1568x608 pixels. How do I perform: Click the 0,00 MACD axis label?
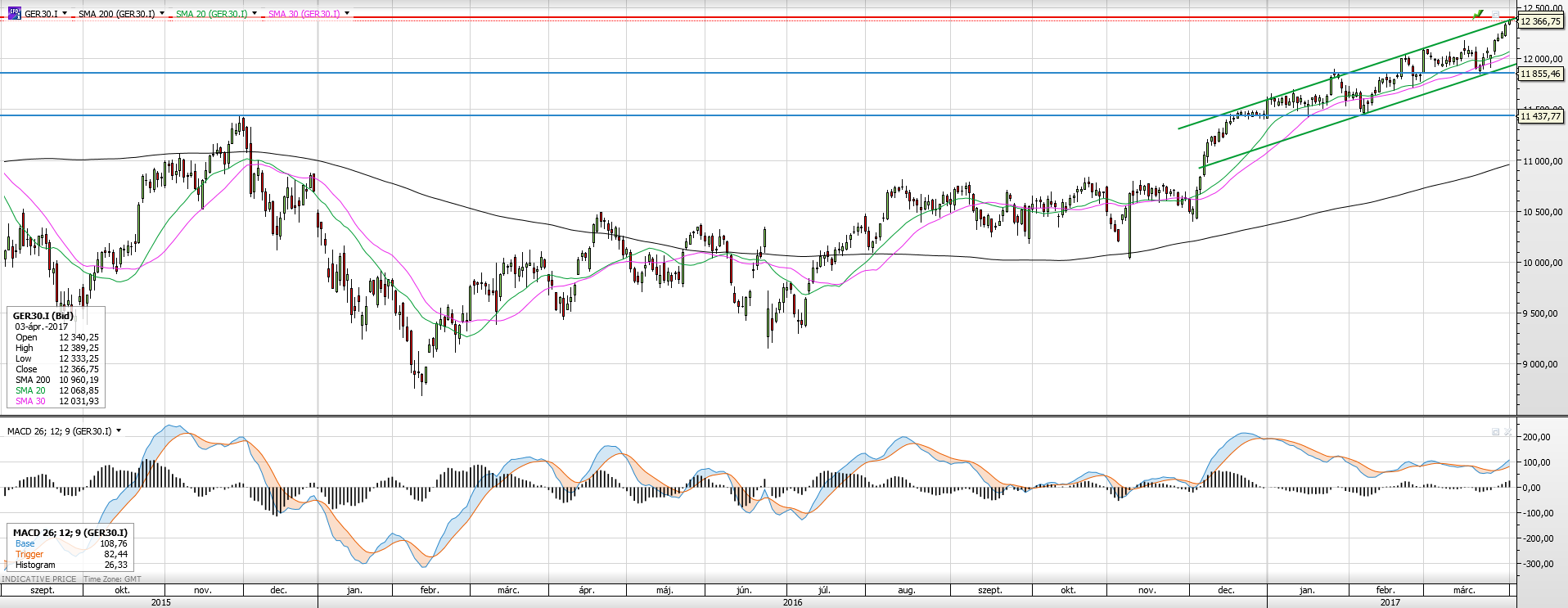tap(1531, 488)
